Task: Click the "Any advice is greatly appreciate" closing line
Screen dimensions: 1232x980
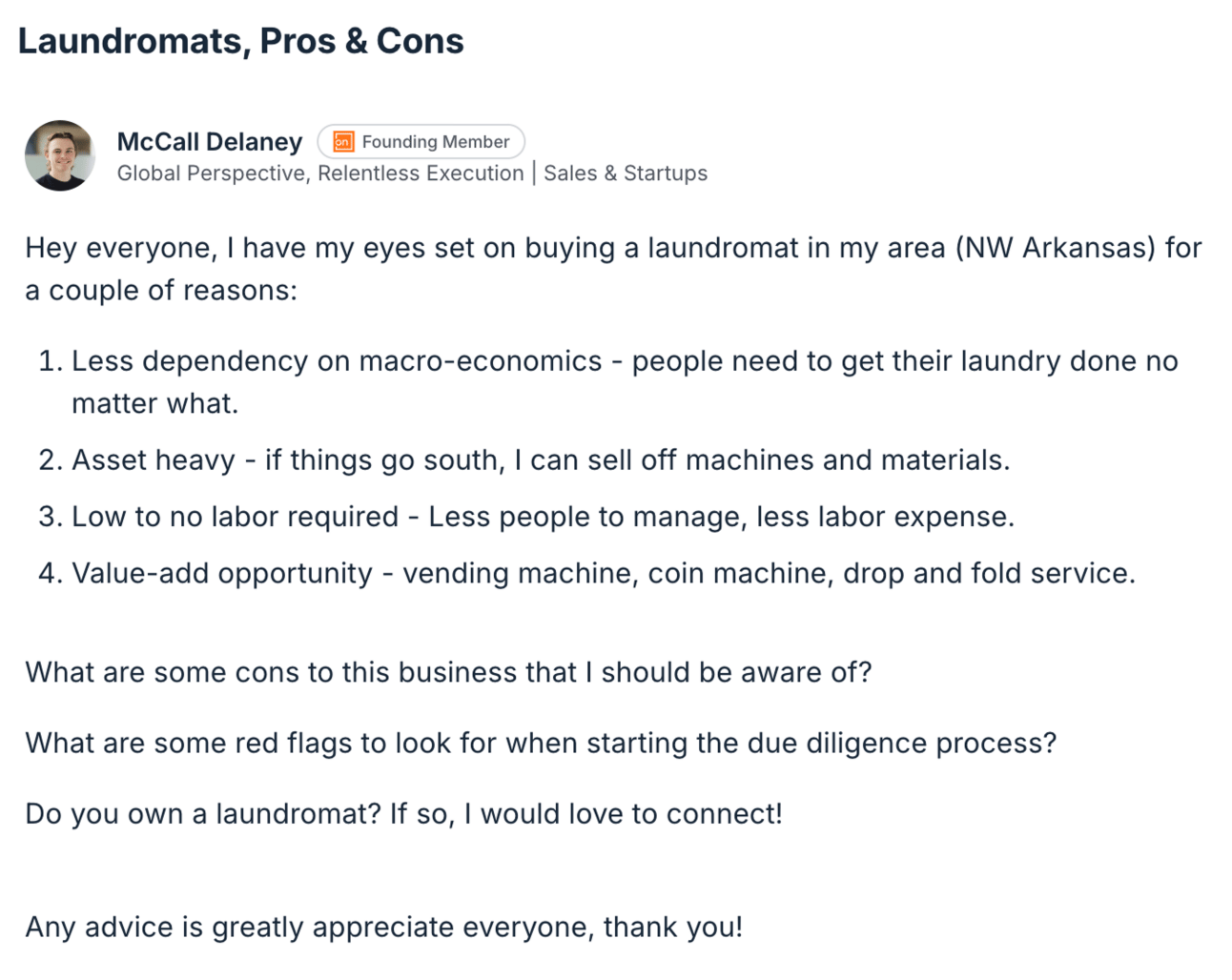Action: point(383,928)
